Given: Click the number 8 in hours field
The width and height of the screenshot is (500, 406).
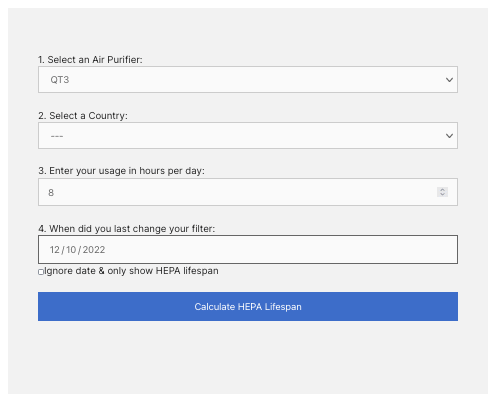Looking at the screenshot, I should [x=51, y=193].
